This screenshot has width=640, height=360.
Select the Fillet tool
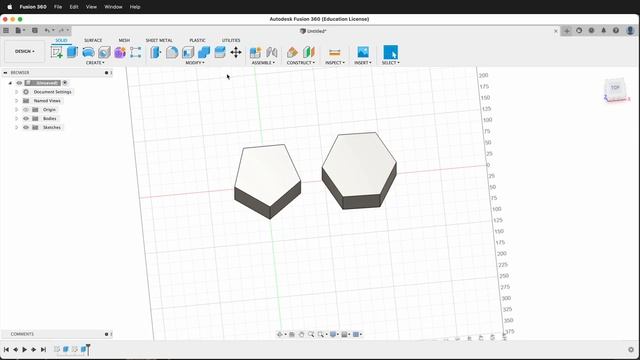(172, 52)
